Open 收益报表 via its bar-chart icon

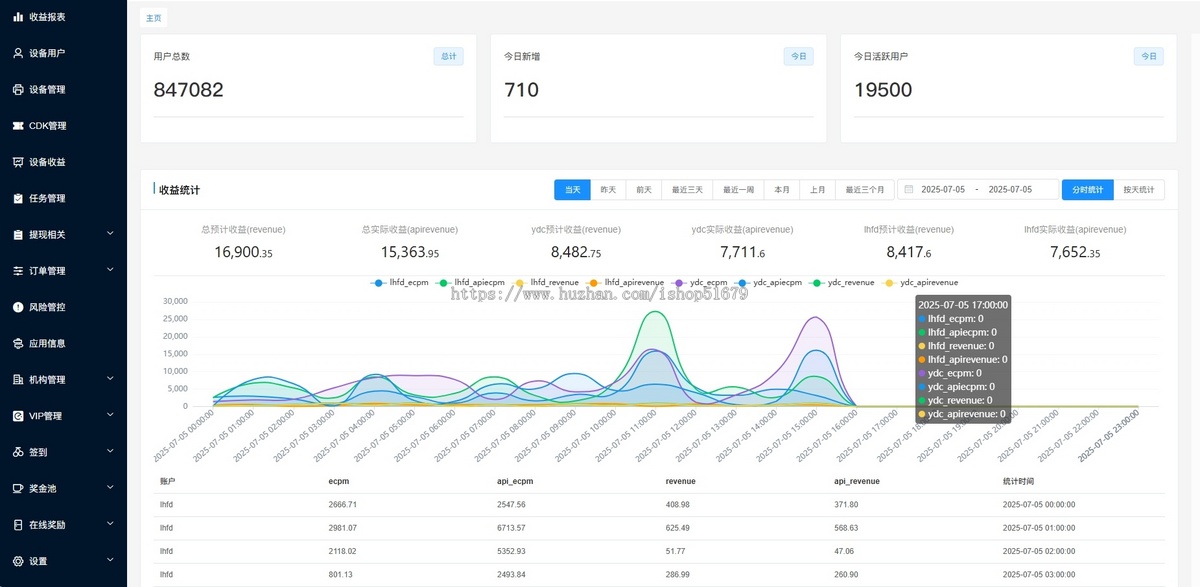(18, 17)
